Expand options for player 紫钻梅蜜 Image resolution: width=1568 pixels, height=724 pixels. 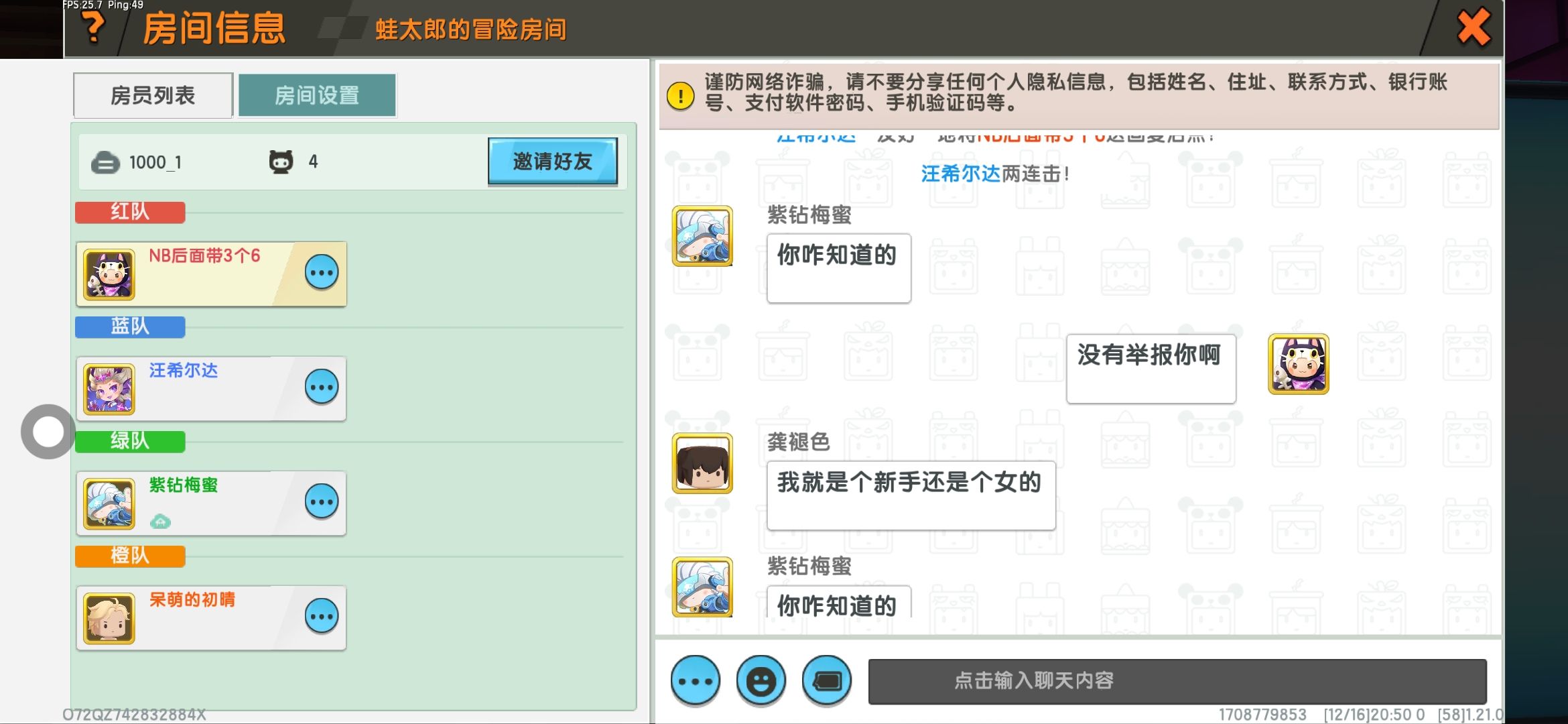click(x=322, y=502)
